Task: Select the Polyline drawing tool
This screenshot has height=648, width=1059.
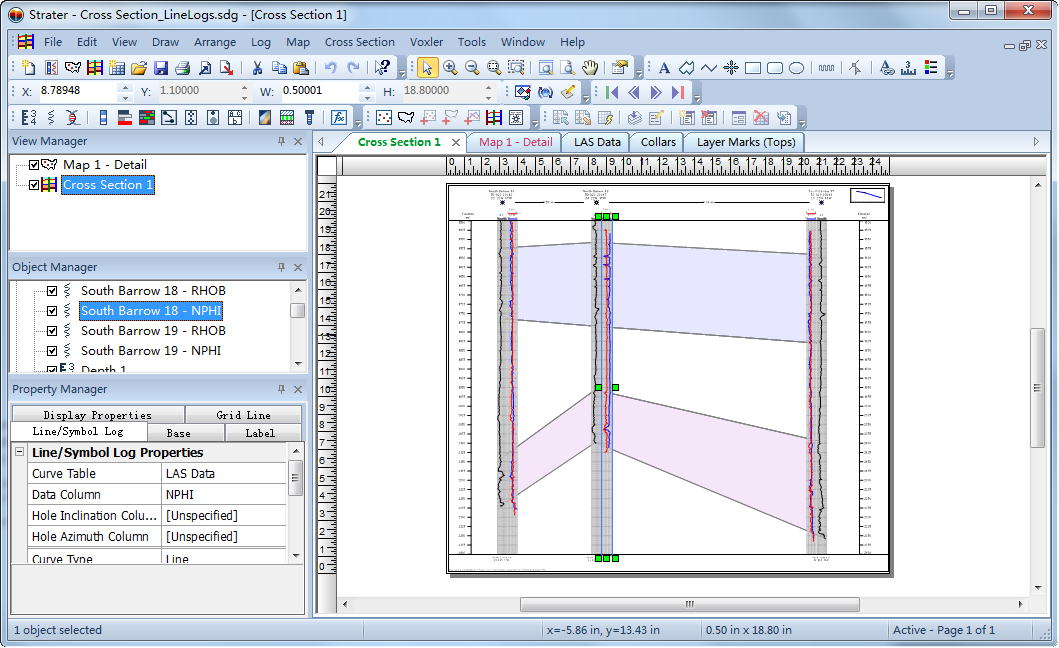Action: point(709,68)
